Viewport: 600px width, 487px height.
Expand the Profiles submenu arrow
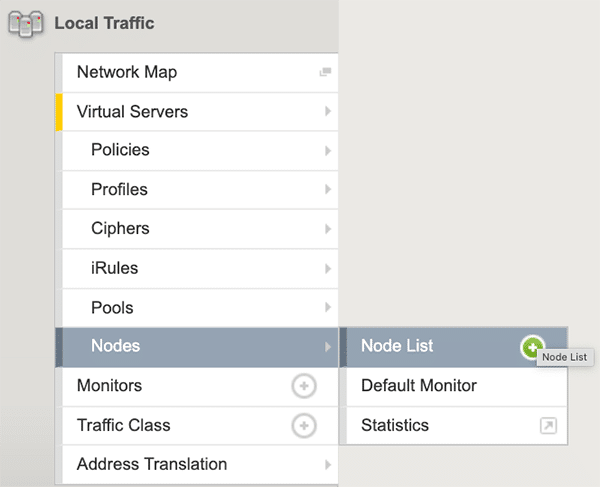pyautogui.click(x=327, y=190)
